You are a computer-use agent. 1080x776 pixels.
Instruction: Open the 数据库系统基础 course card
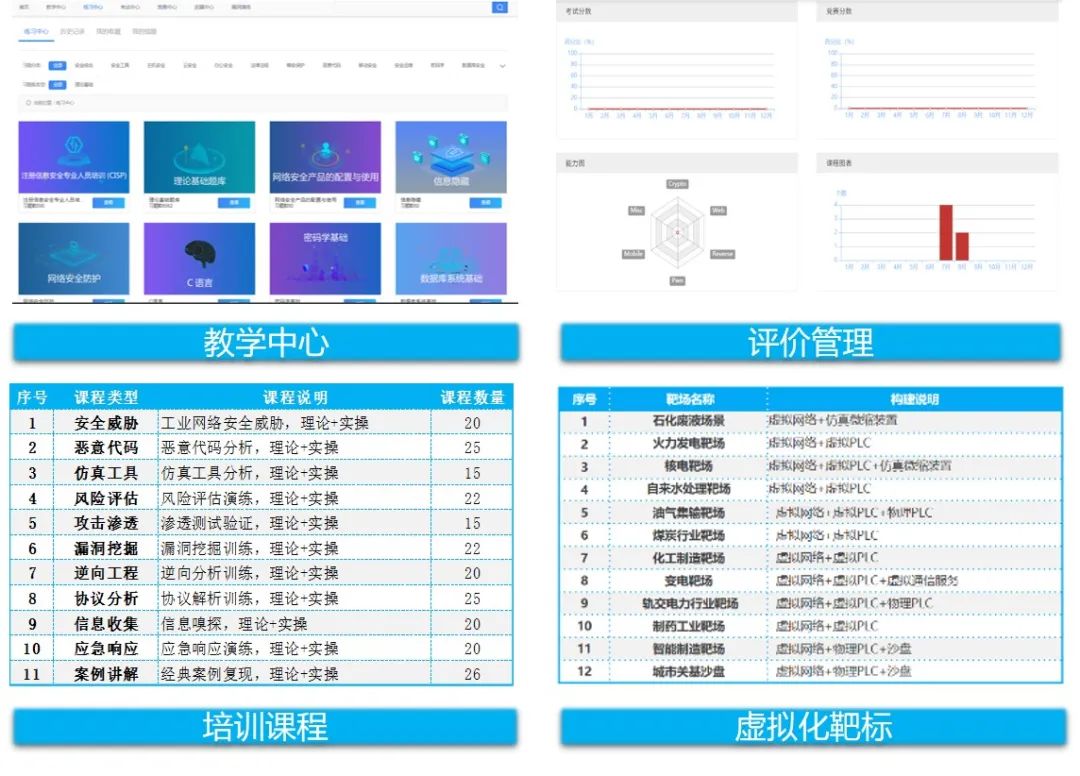(x=450, y=258)
